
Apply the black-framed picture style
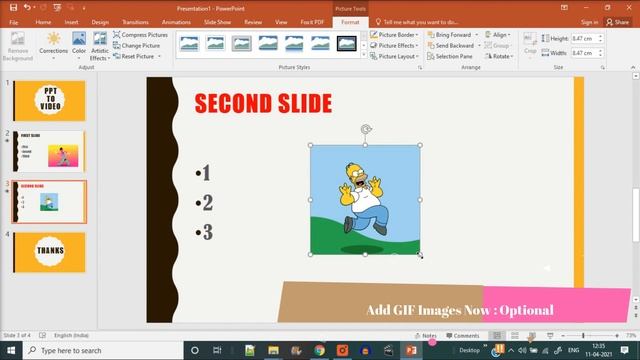[x=347, y=43]
